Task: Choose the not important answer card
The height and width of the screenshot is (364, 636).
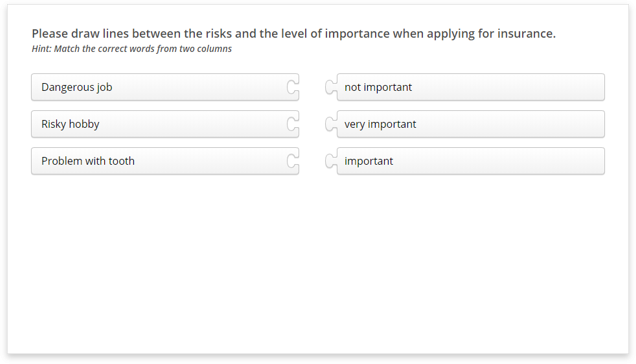Action: pyautogui.click(x=471, y=87)
